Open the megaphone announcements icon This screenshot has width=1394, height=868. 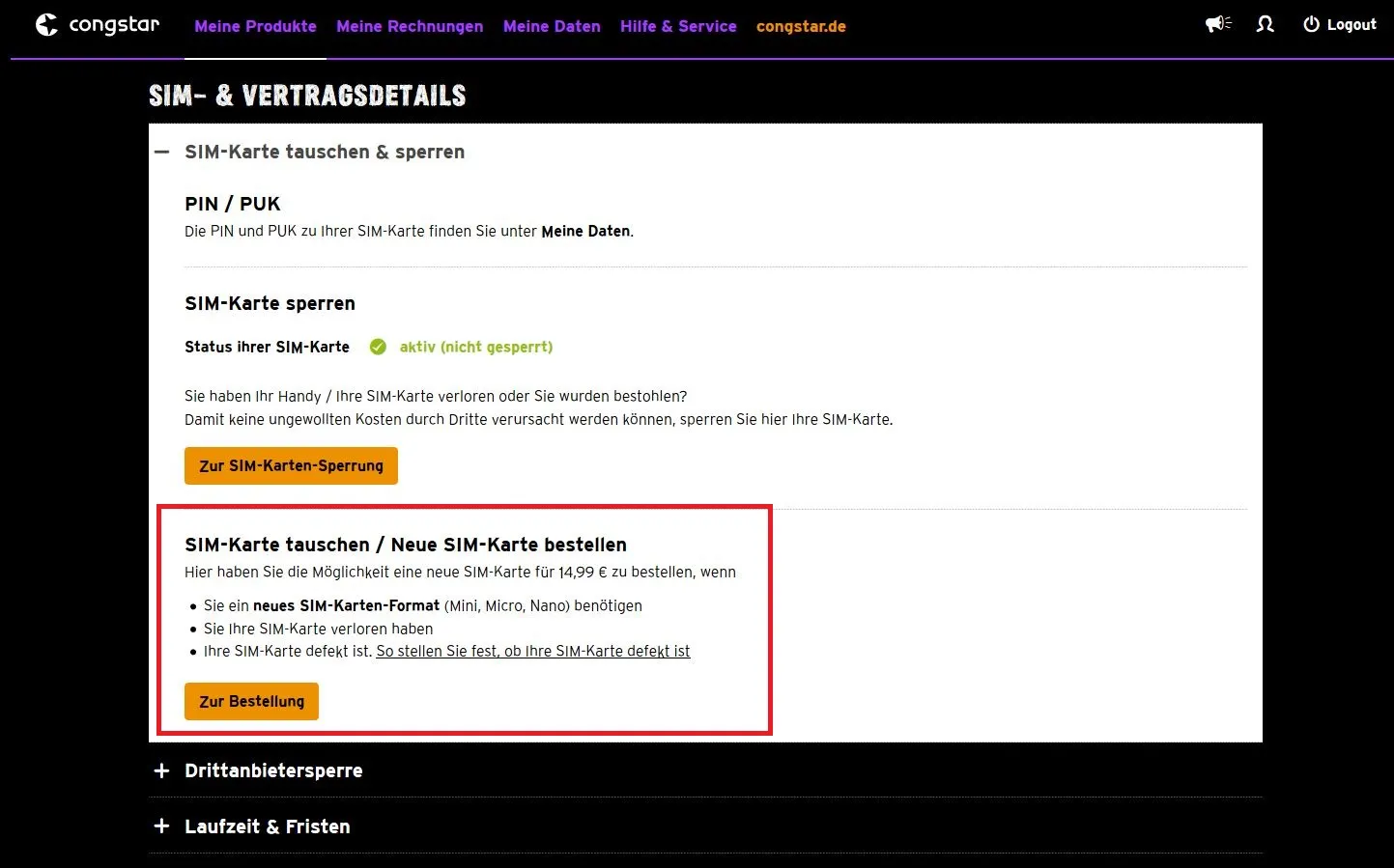[1218, 24]
